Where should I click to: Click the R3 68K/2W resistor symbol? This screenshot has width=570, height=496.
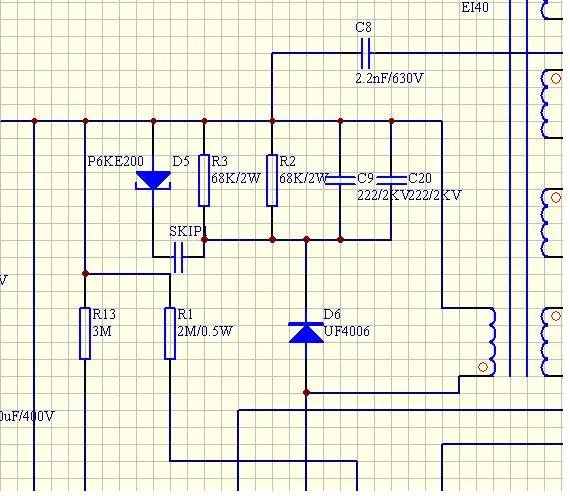point(204,180)
